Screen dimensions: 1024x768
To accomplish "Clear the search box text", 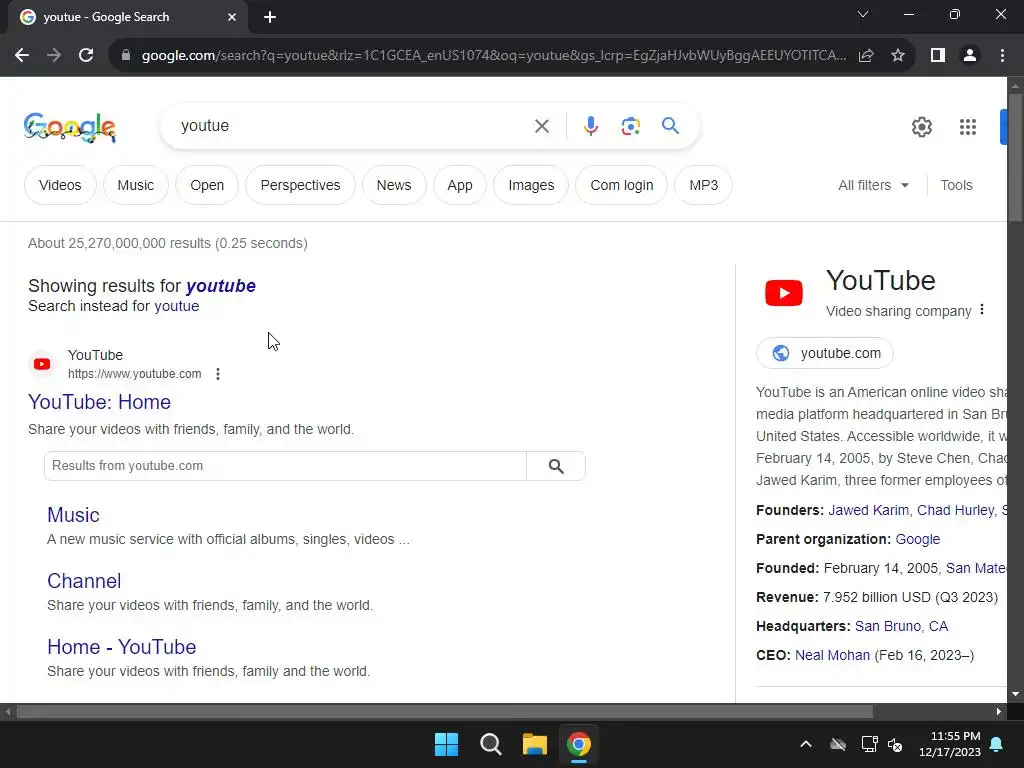I will click(x=541, y=126).
